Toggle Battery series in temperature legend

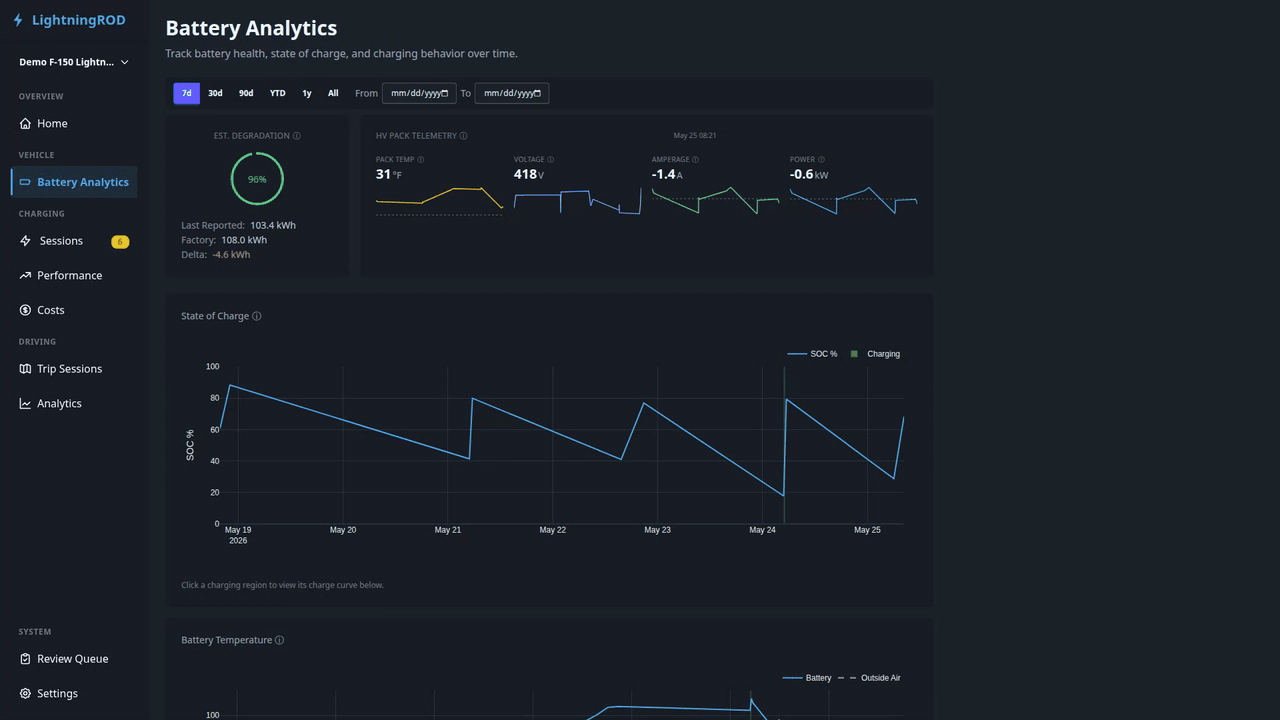[x=807, y=678]
